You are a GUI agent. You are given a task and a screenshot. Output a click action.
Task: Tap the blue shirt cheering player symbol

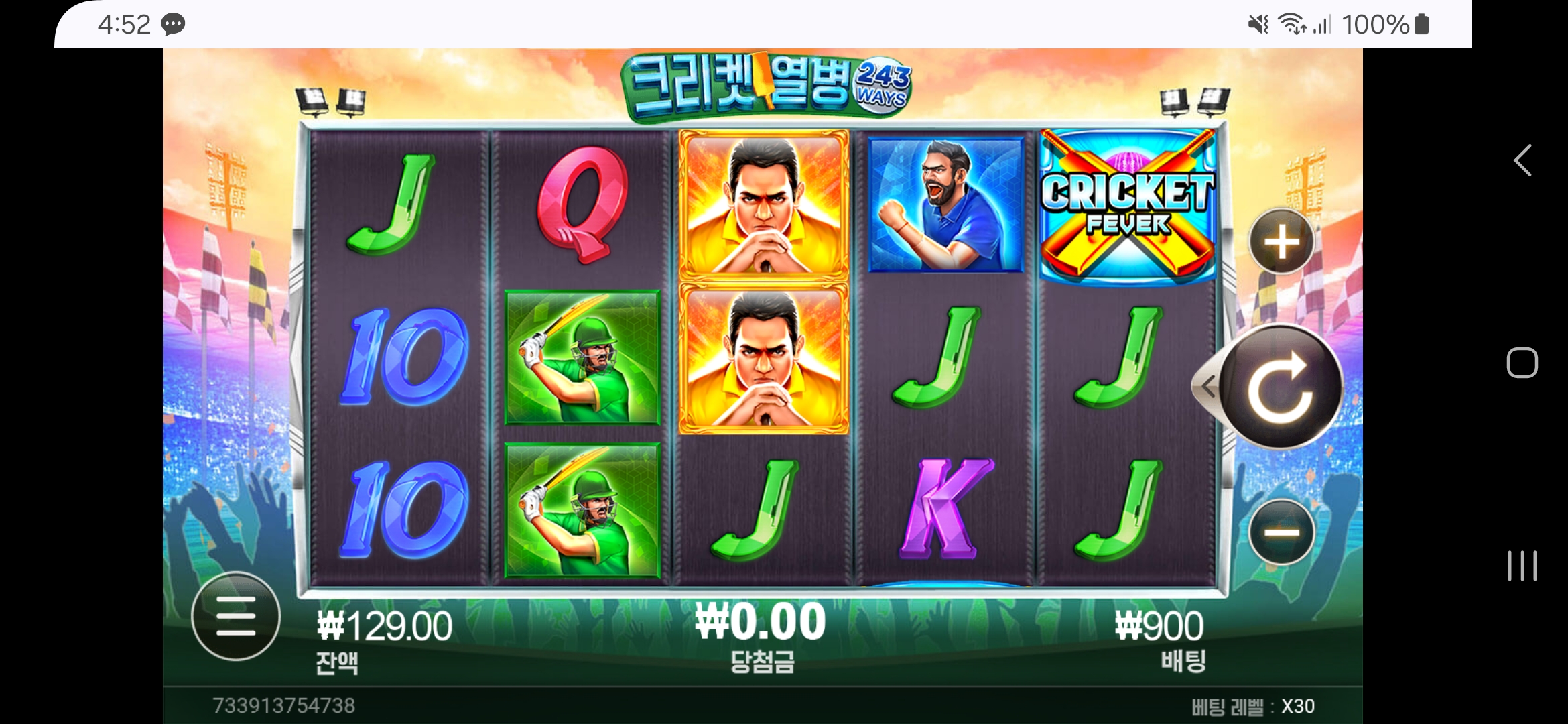pos(946,204)
